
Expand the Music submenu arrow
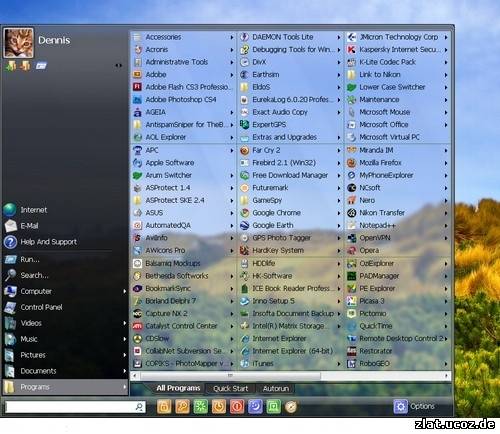pyautogui.click(x=125, y=339)
